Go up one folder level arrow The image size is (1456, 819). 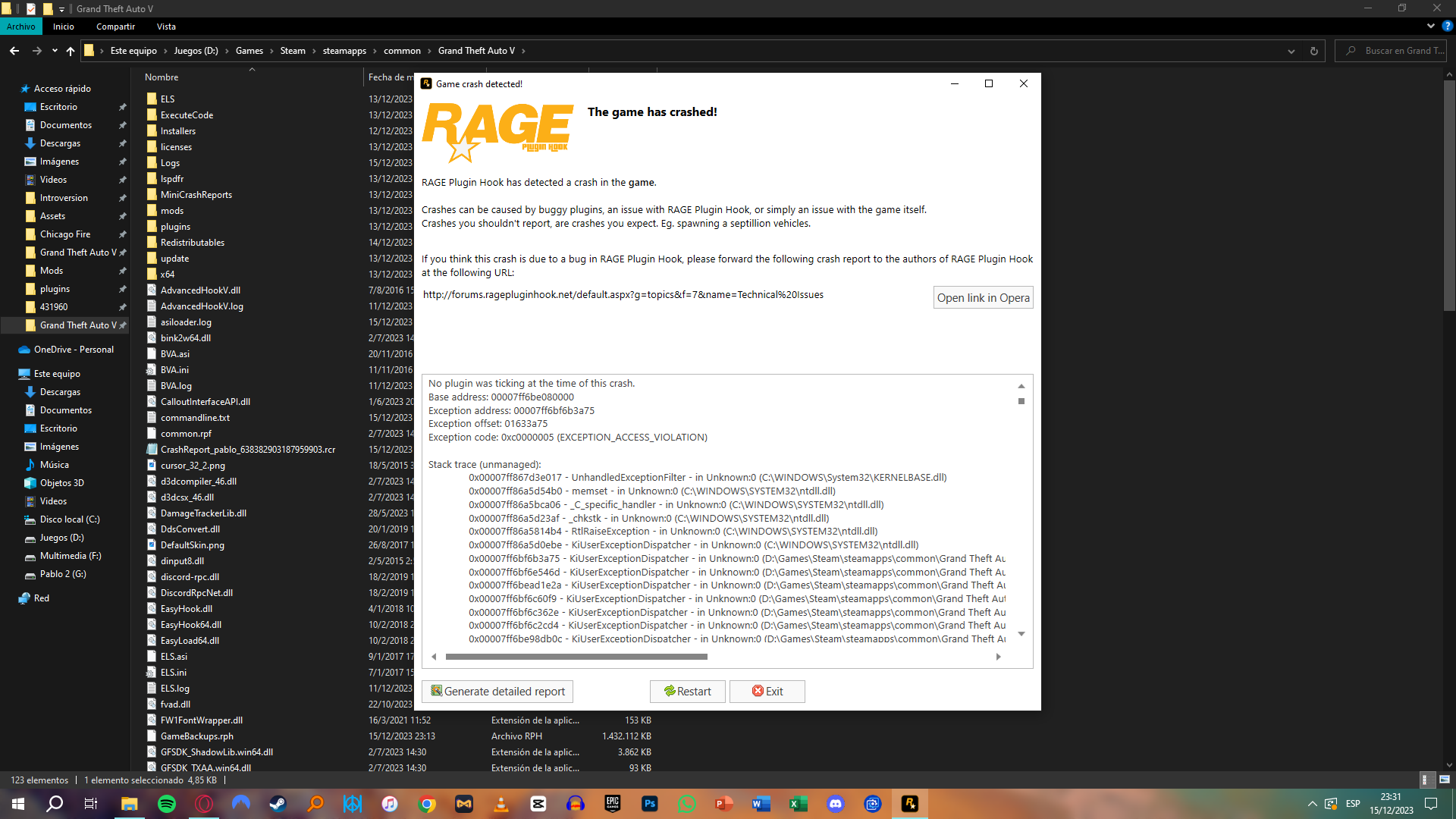(x=71, y=51)
